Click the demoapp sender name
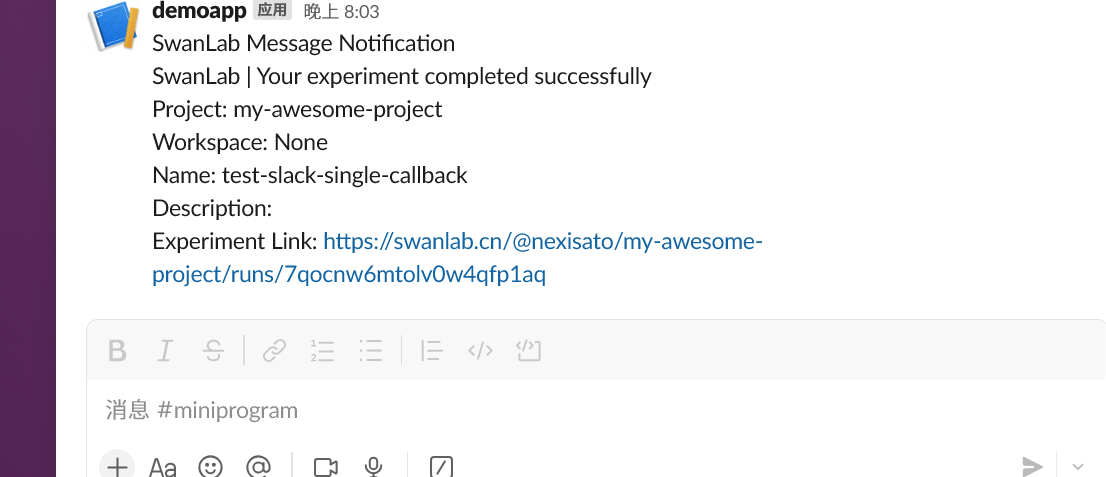 pos(200,11)
